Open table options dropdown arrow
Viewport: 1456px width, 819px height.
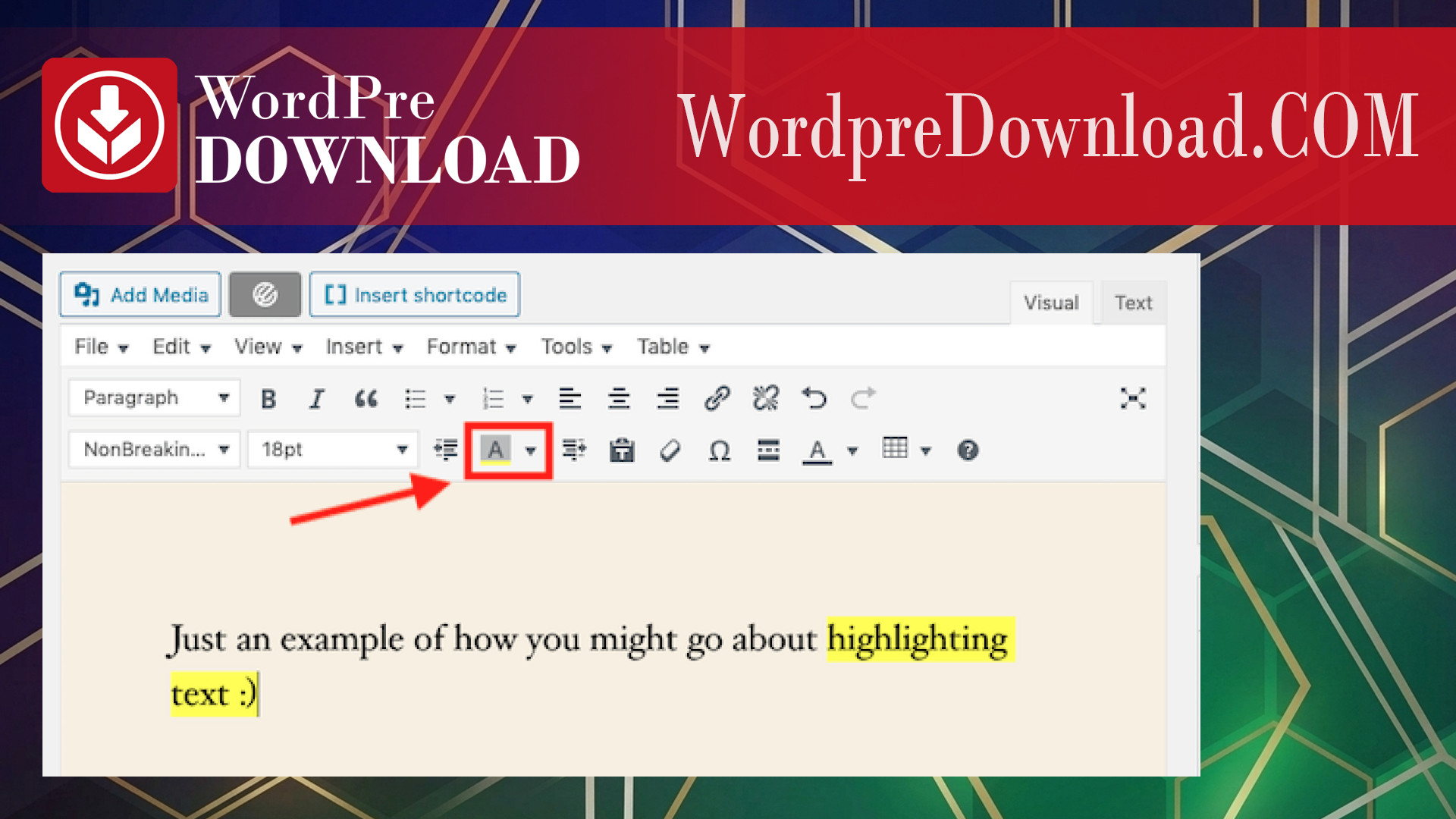(x=926, y=450)
